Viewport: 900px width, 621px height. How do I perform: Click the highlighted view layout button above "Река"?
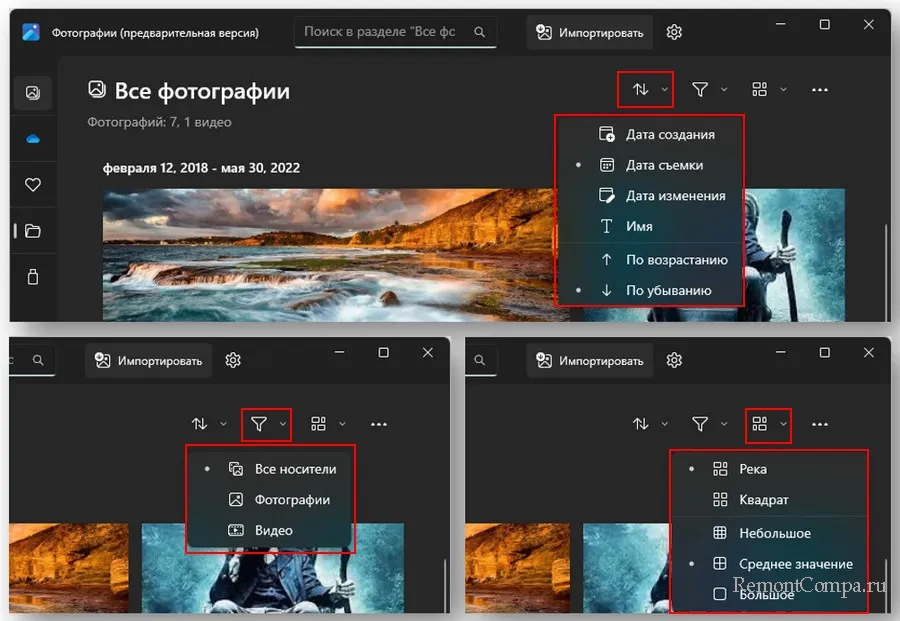tap(769, 425)
